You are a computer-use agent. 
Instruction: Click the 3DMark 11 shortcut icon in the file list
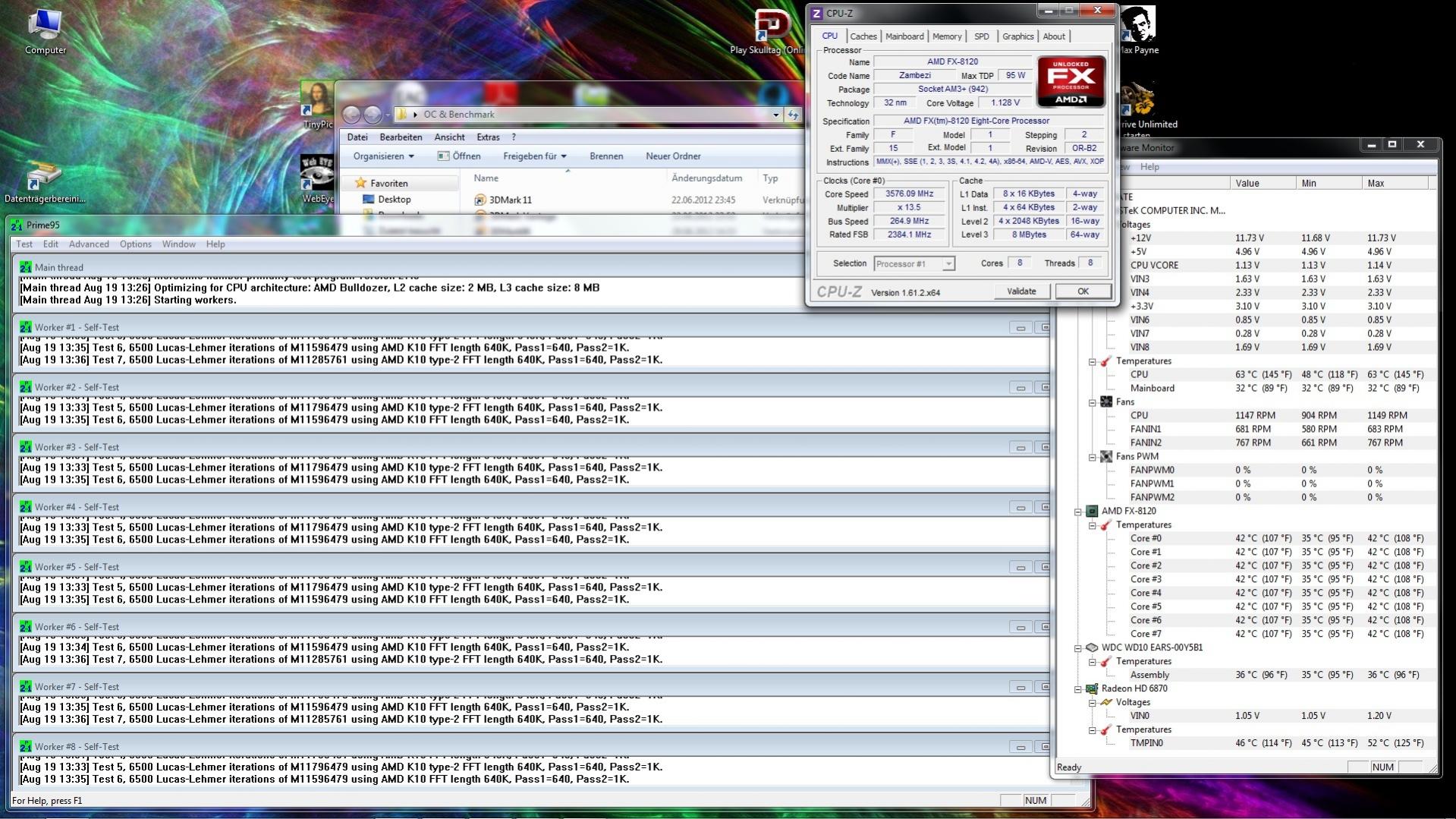pyautogui.click(x=480, y=200)
